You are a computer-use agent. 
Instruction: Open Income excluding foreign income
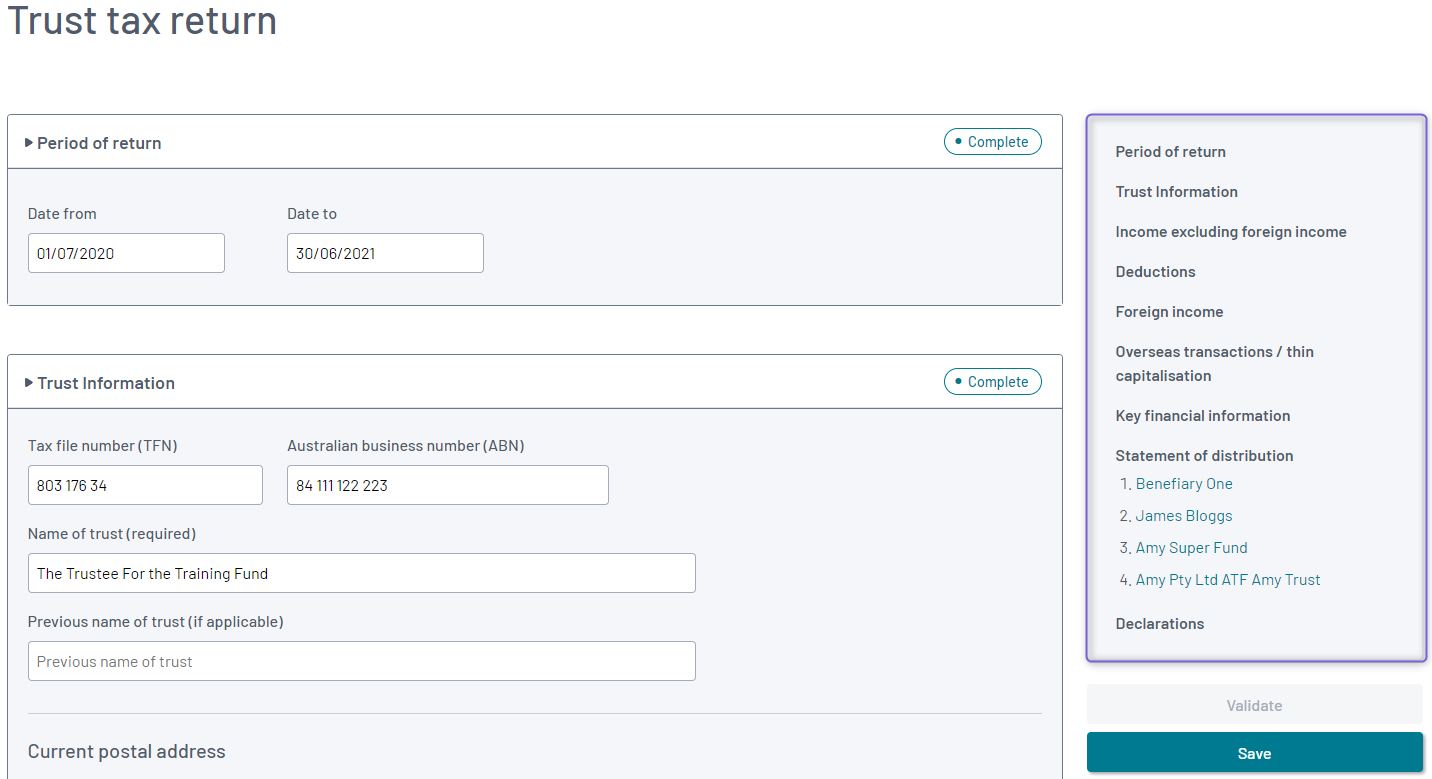1231,231
